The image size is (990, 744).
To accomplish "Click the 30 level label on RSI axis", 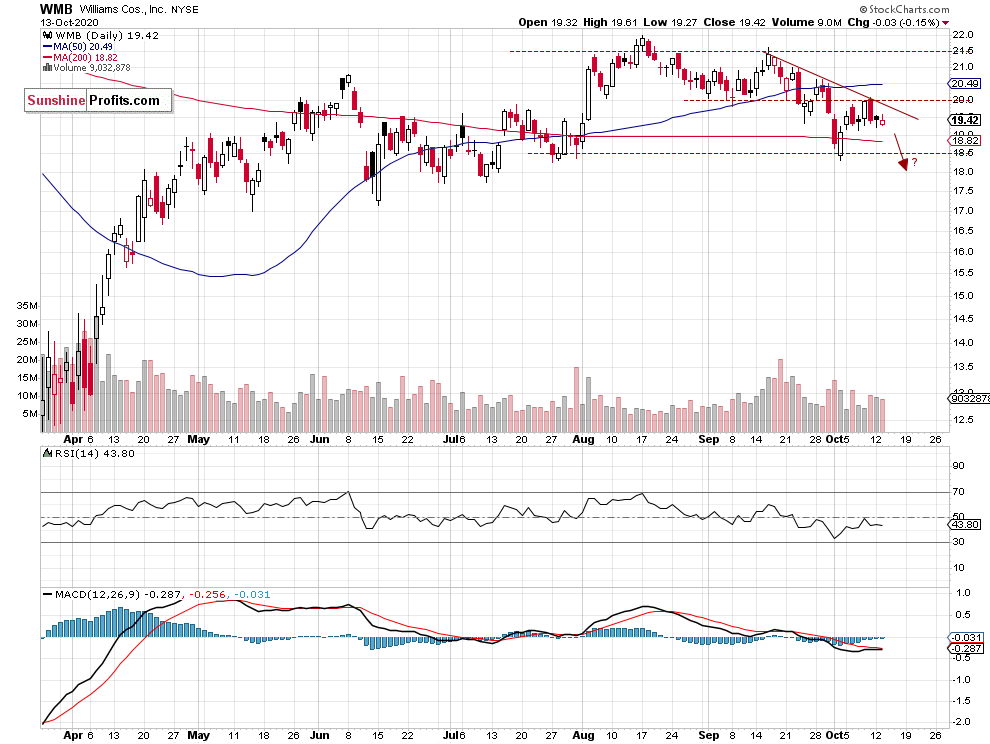I will pyautogui.click(x=959, y=541).
